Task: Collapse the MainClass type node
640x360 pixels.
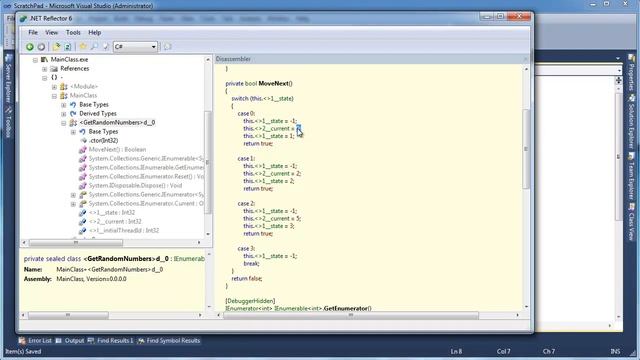Action: coord(54,96)
